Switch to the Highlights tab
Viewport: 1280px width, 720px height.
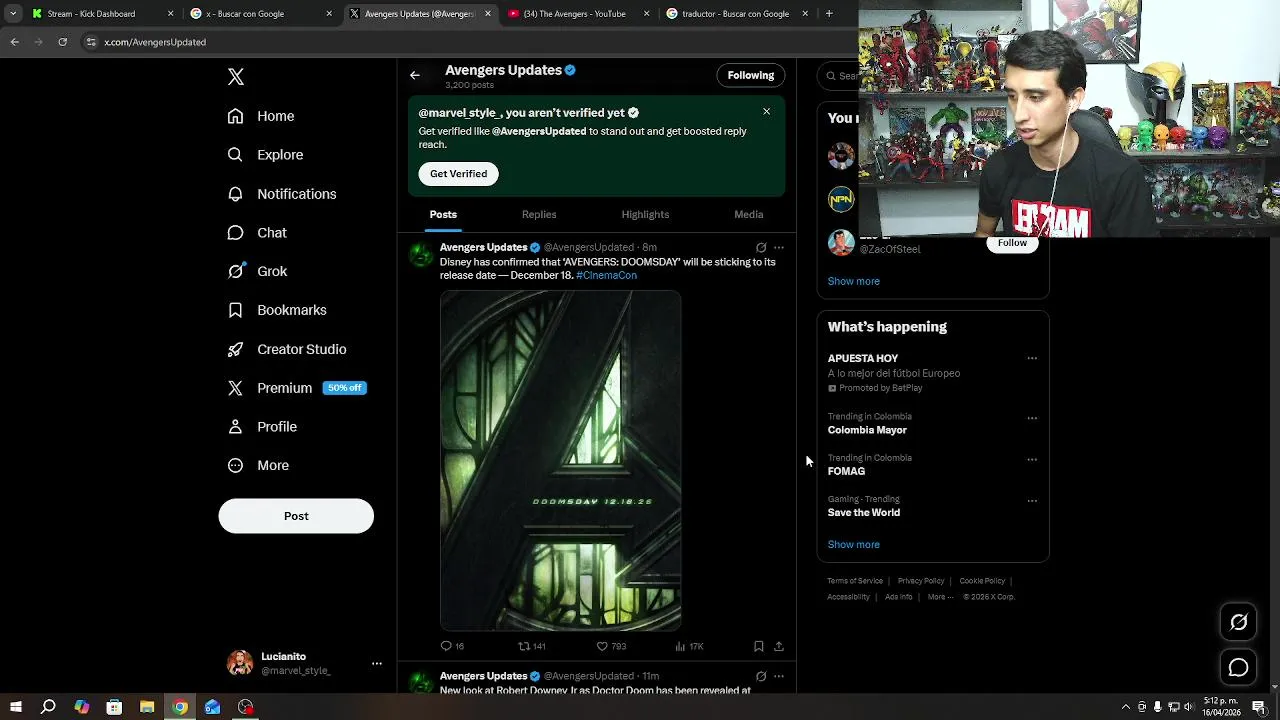(645, 215)
